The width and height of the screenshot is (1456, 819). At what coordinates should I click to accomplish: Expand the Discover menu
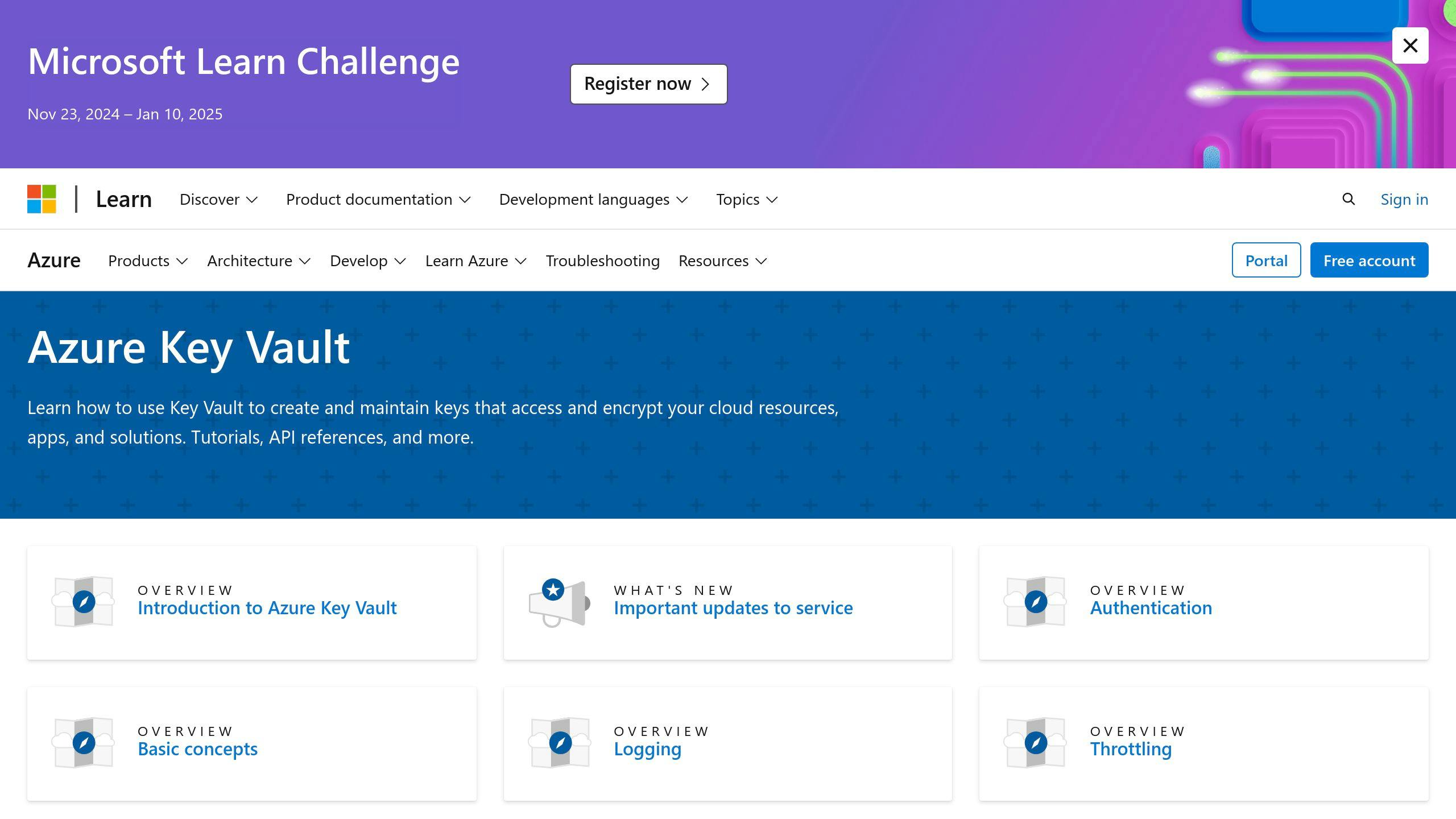coord(219,199)
